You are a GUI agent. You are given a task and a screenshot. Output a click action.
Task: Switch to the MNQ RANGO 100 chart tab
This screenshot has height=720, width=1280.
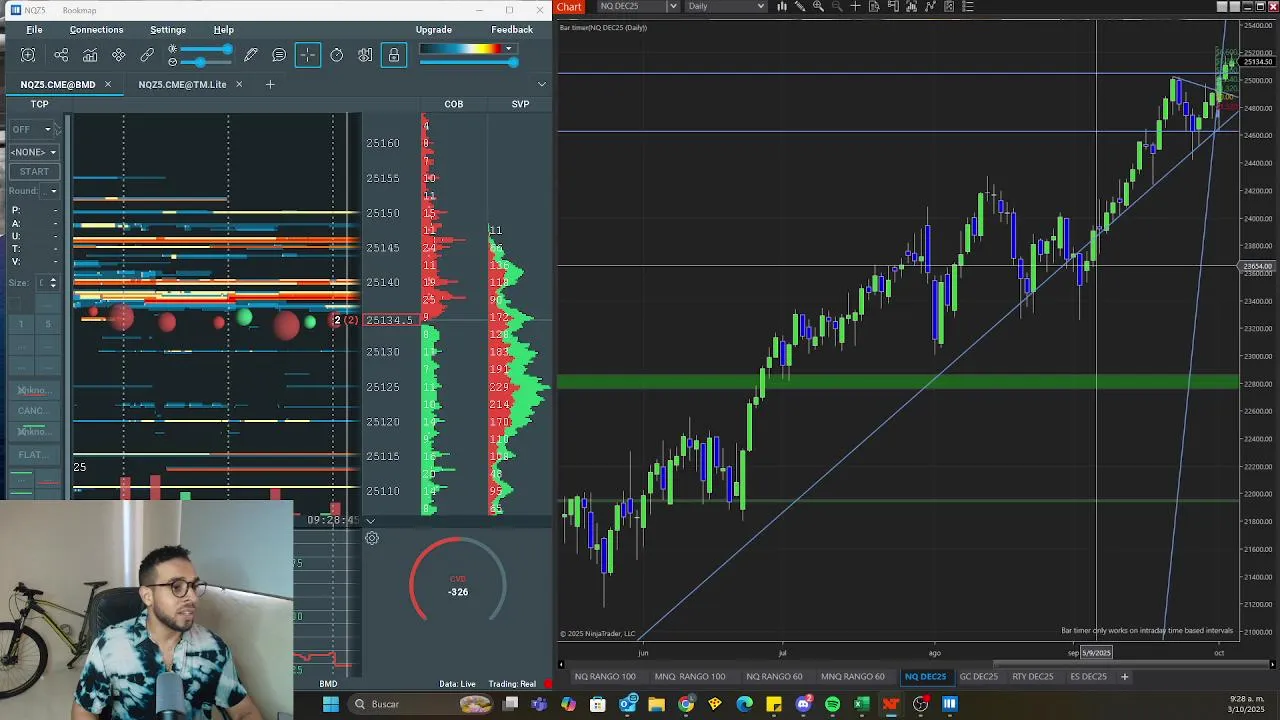pyautogui.click(x=690, y=677)
